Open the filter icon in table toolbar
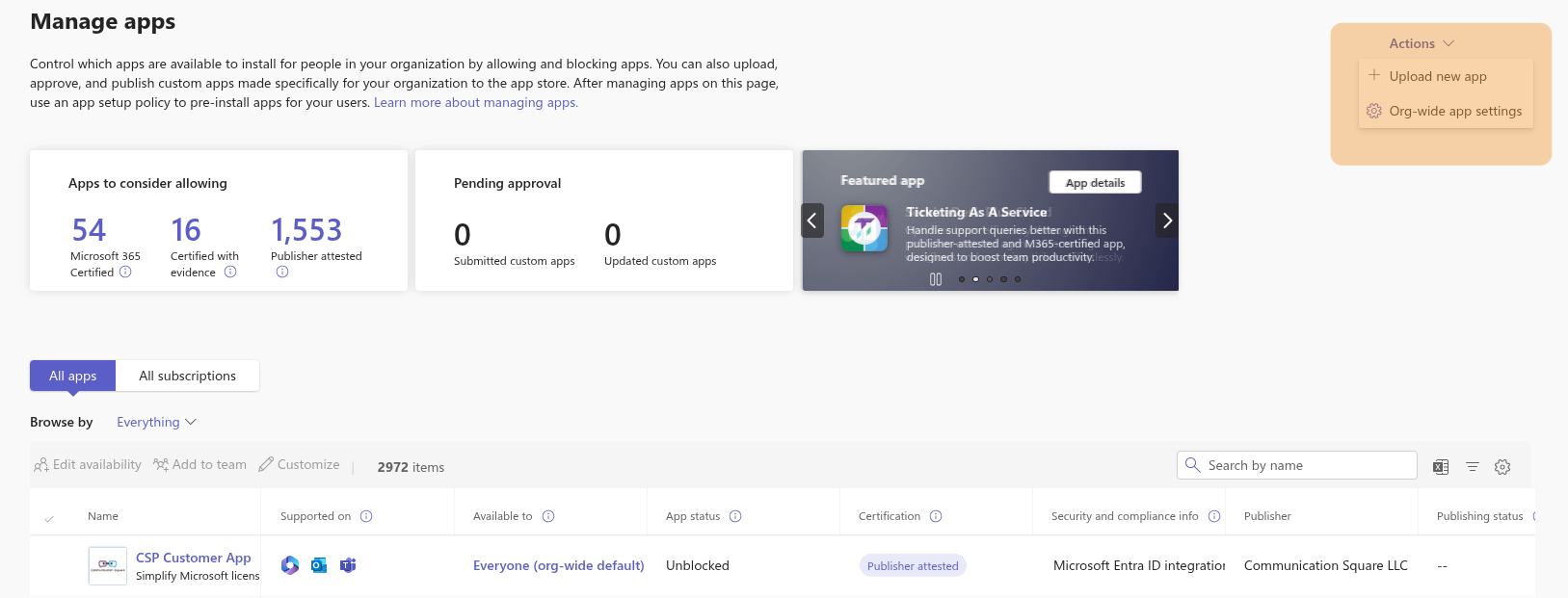 pos(1473,467)
